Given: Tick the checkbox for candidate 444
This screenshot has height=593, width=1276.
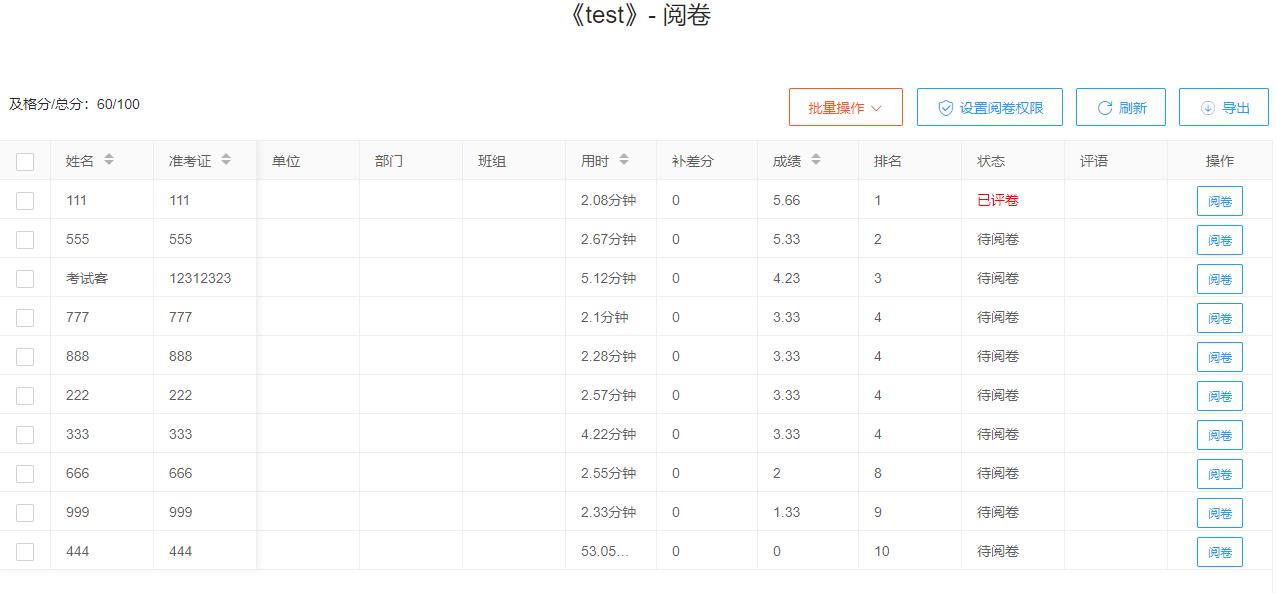Looking at the screenshot, I should pyautogui.click(x=25, y=552).
